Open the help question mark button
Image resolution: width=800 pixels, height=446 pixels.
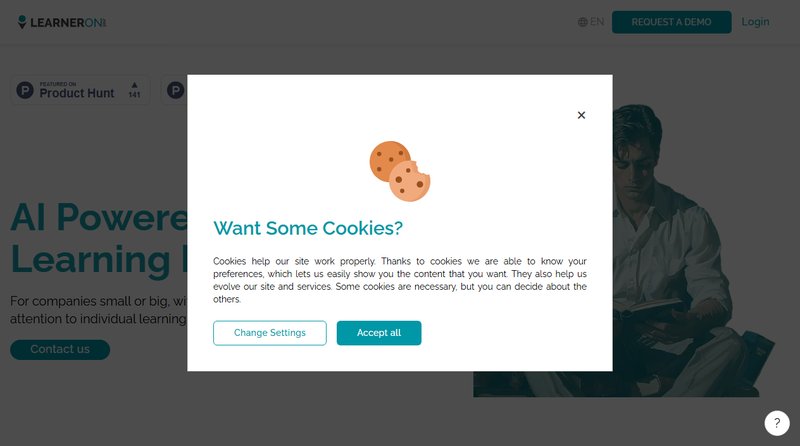coord(777,423)
